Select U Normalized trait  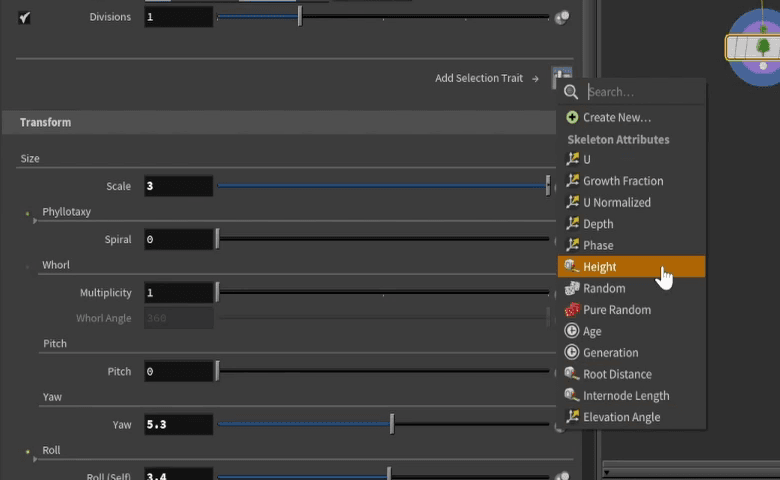click(x=631, y=202)
